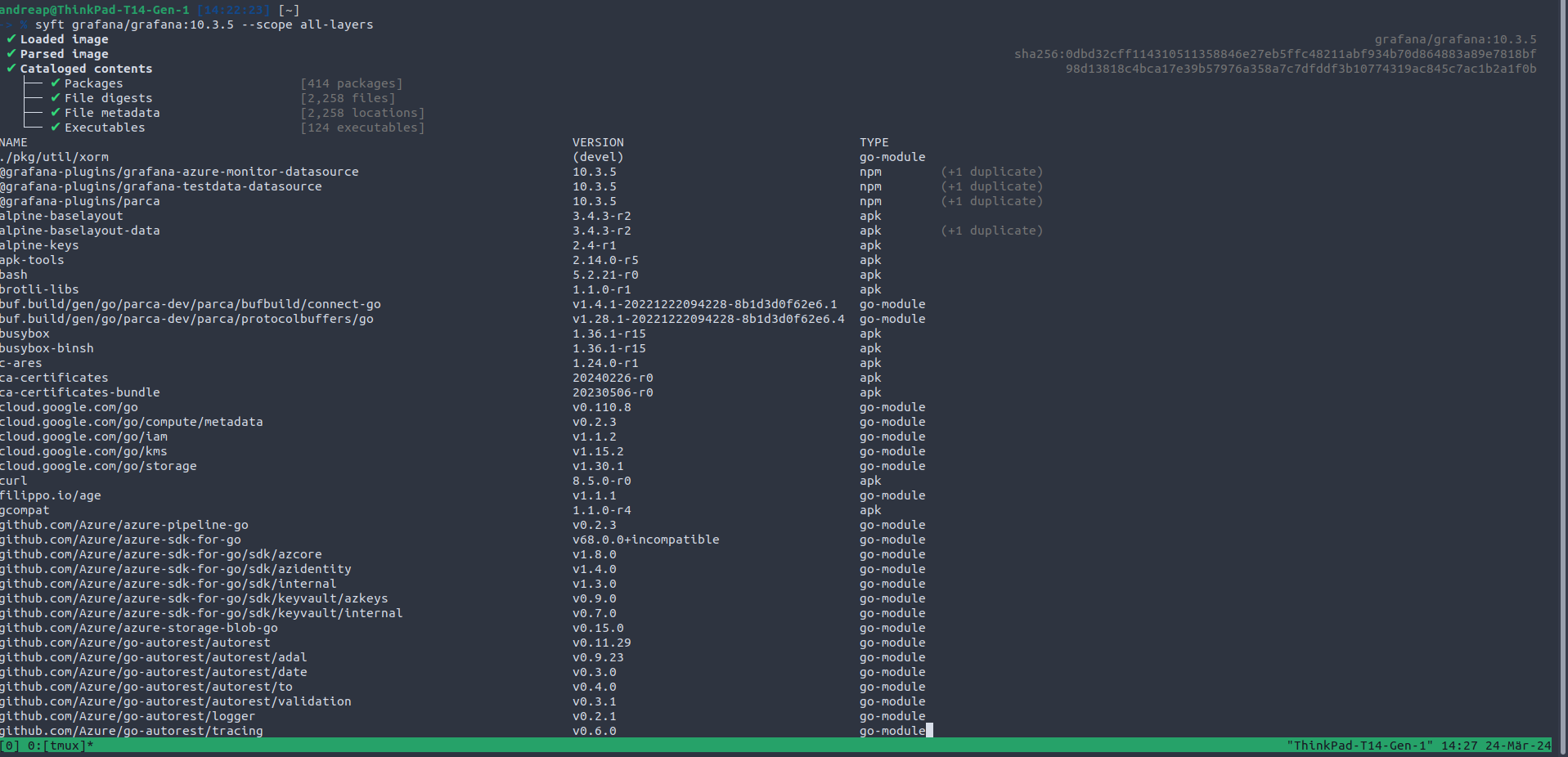This screenshot has width=1568, height=757.
Task: Click the checkmark beside Parsed image
Action: (11, 54)
